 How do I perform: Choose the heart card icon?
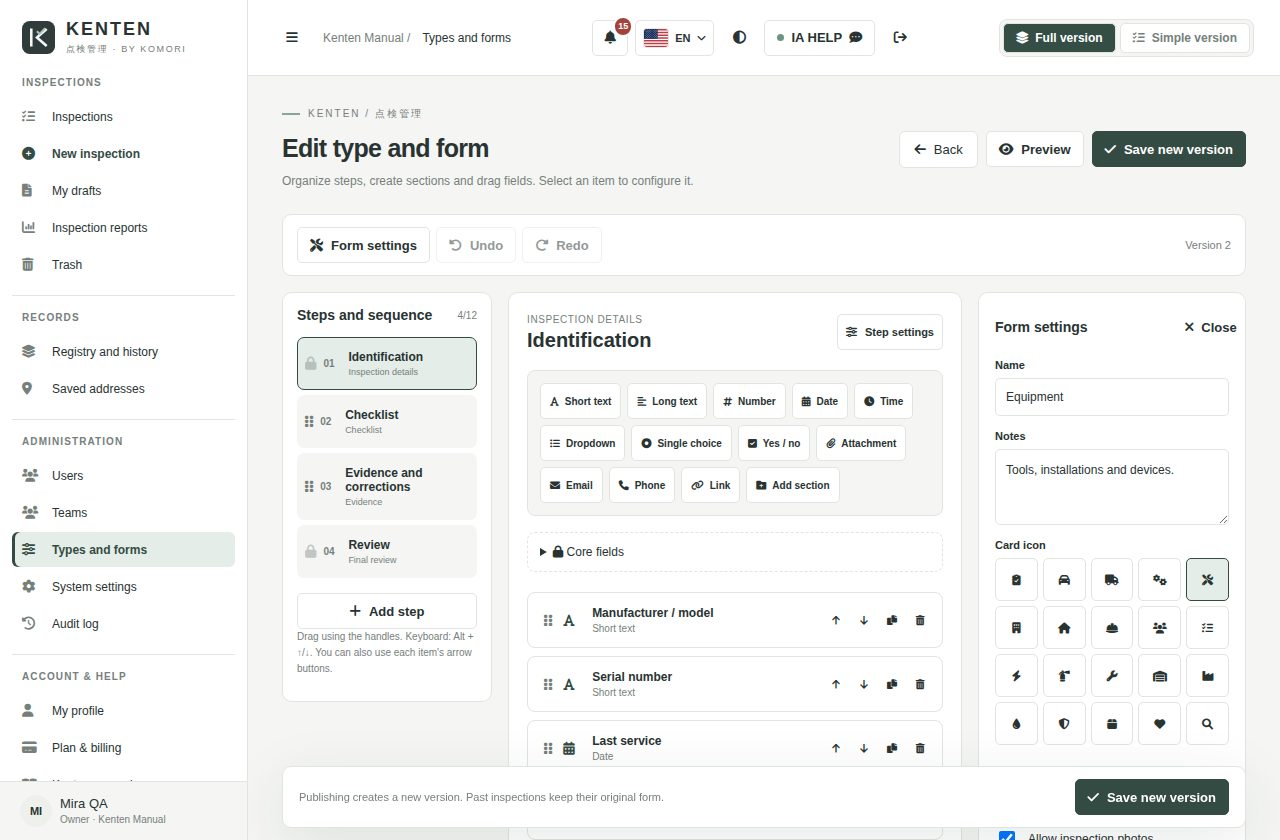point(1160,723)
